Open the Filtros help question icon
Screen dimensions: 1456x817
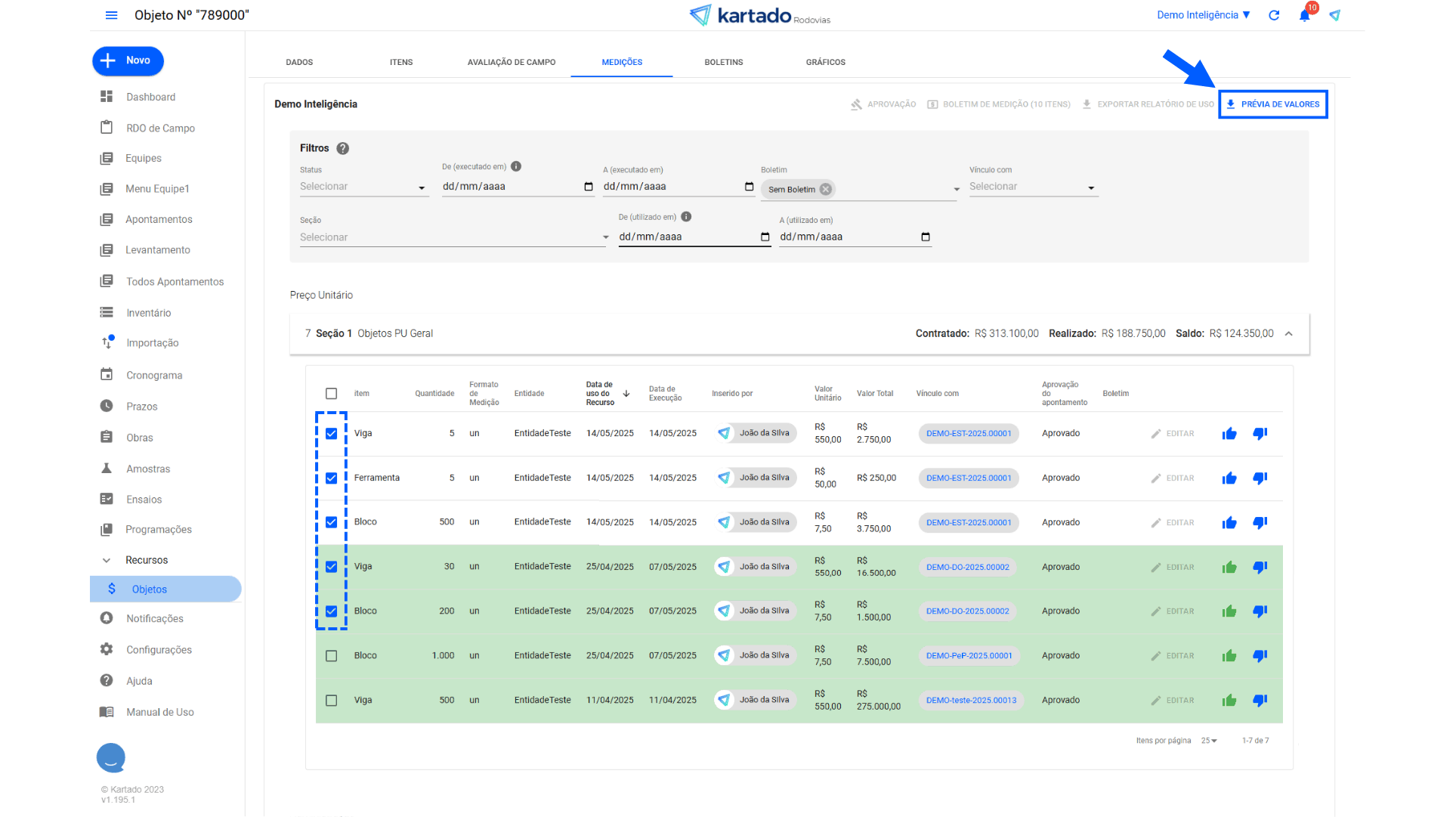(343, 148)
